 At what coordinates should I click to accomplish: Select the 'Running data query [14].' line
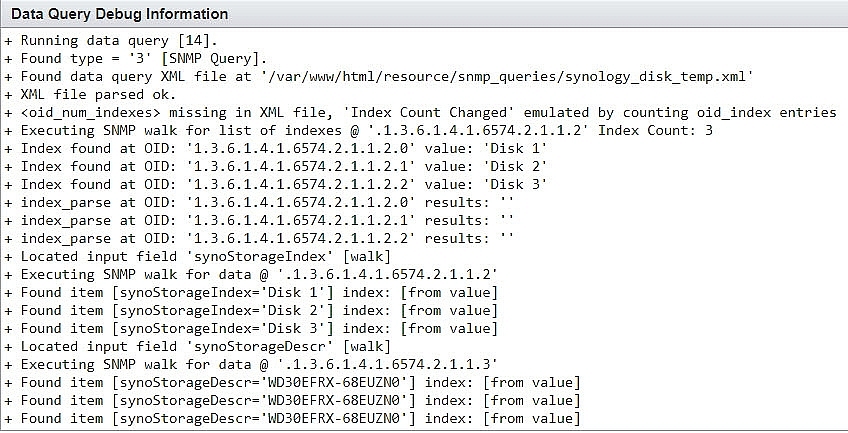coord(111,41)
